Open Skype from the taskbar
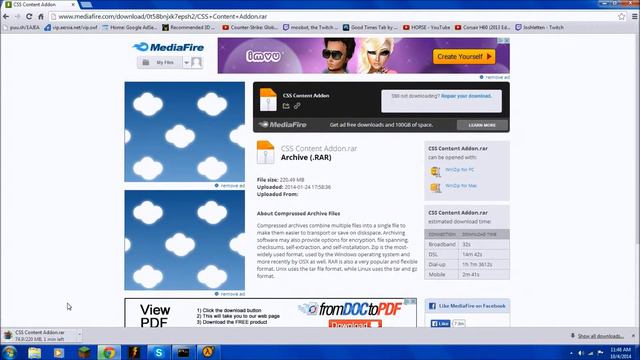The image size is (640, 360). [x=158, y=352]
